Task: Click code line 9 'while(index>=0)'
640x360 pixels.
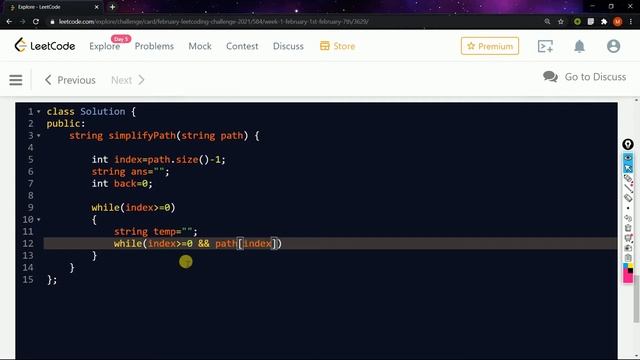Action: [133, 208]
